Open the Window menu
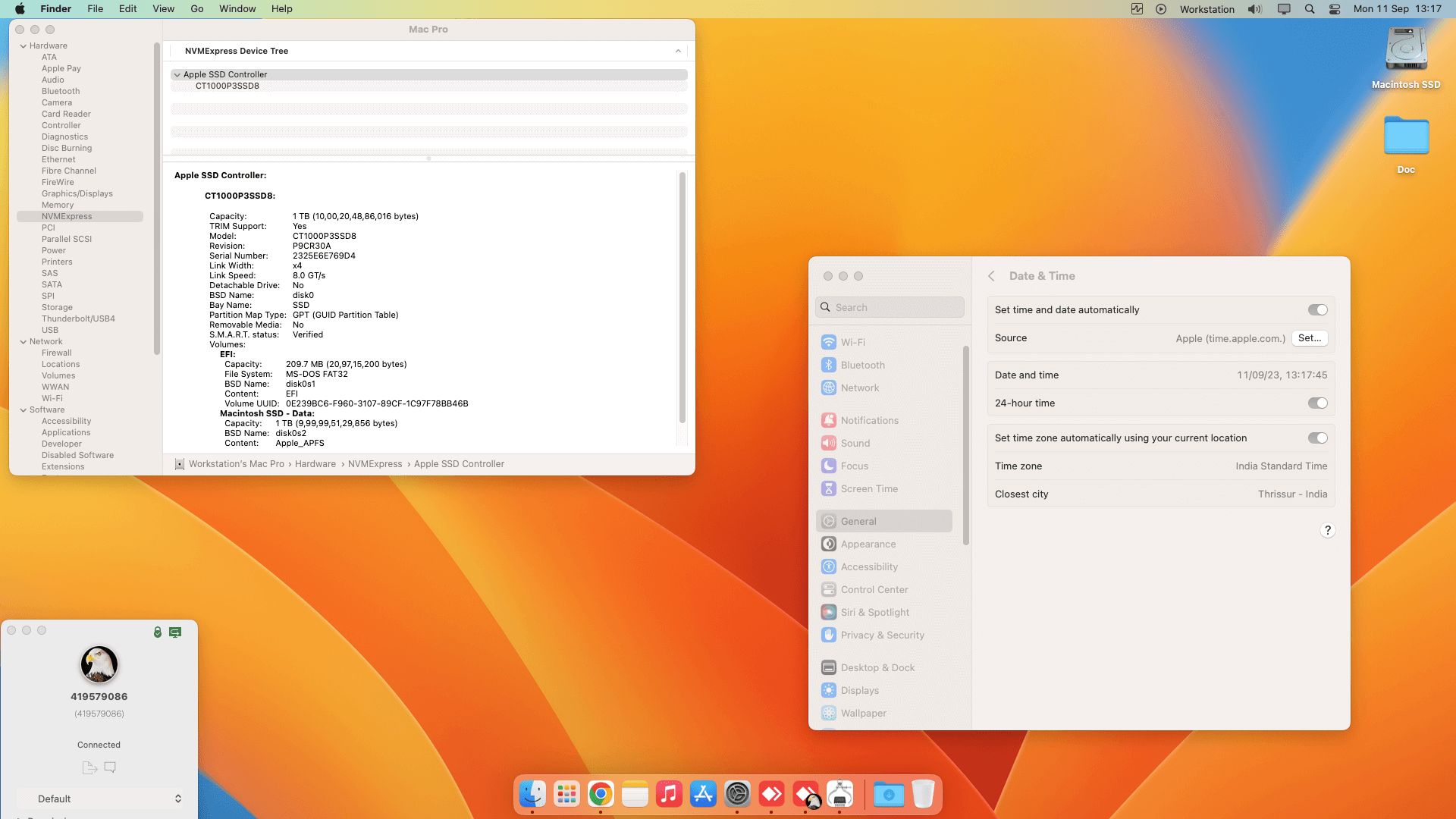Viewport: 1456px width, 819px height. click(237, 9)
